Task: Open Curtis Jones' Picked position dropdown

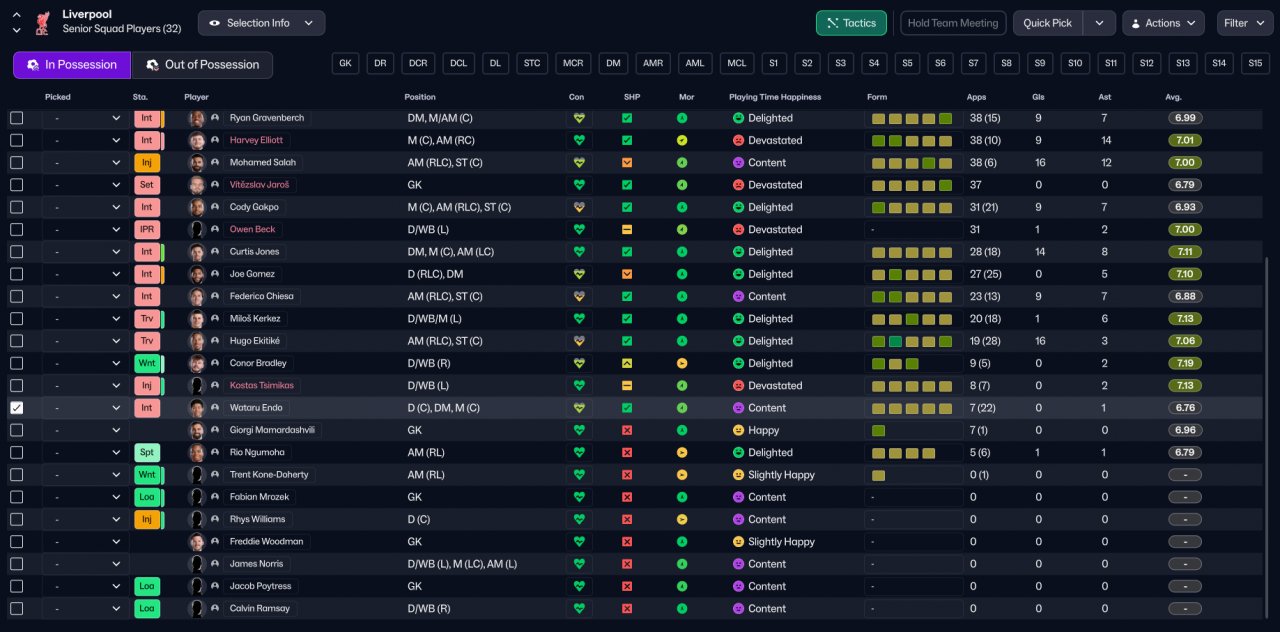Action: click(x=86, y=252)
